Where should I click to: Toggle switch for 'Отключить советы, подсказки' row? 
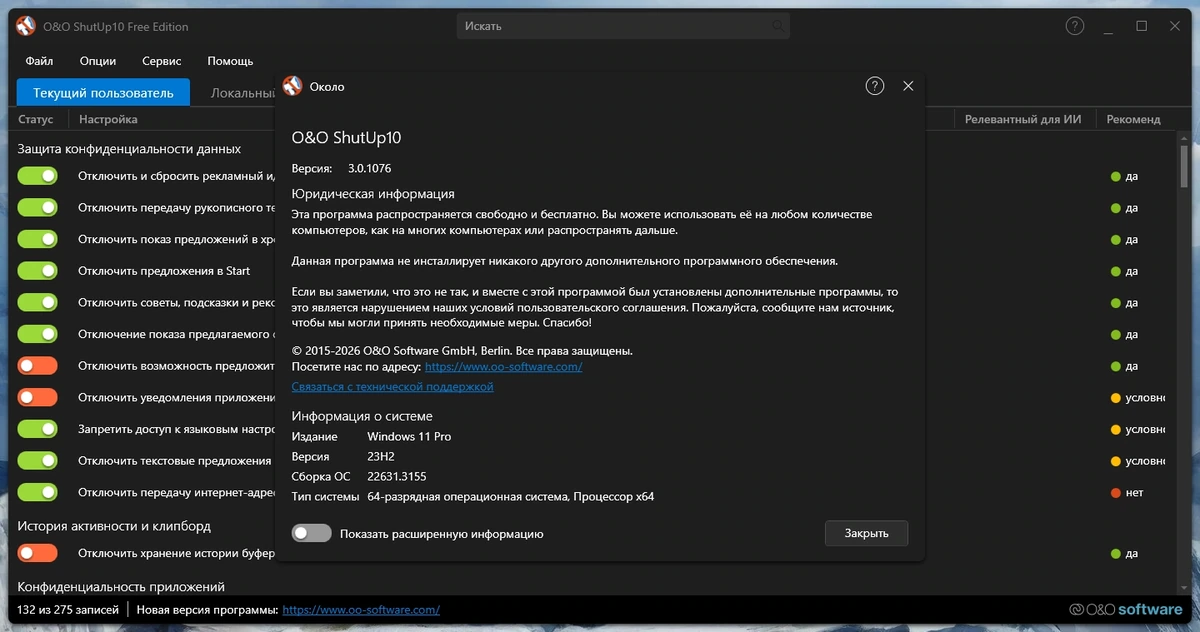[38, 303]
